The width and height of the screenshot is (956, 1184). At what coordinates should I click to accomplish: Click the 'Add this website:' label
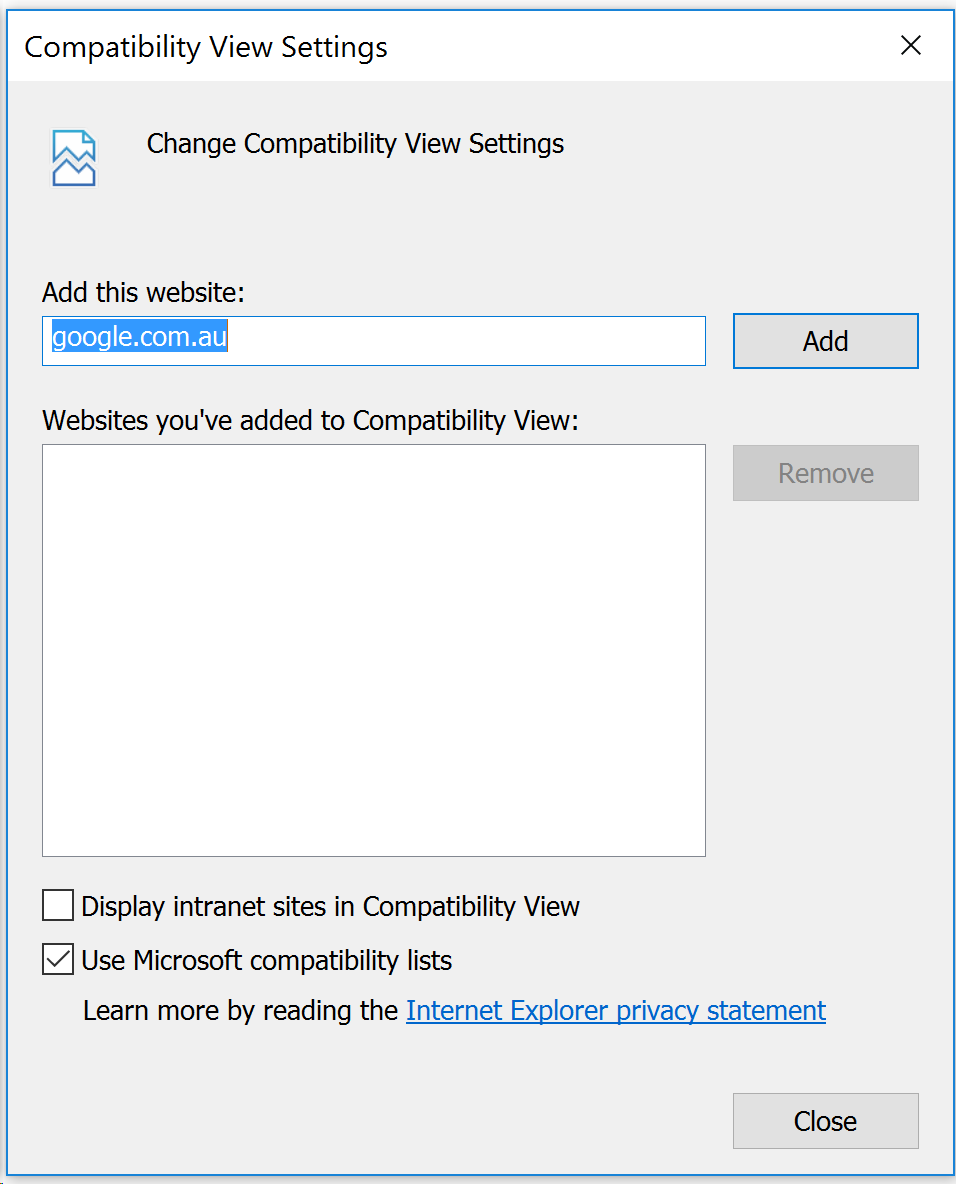pyautogui.click(x=143, y=292)
